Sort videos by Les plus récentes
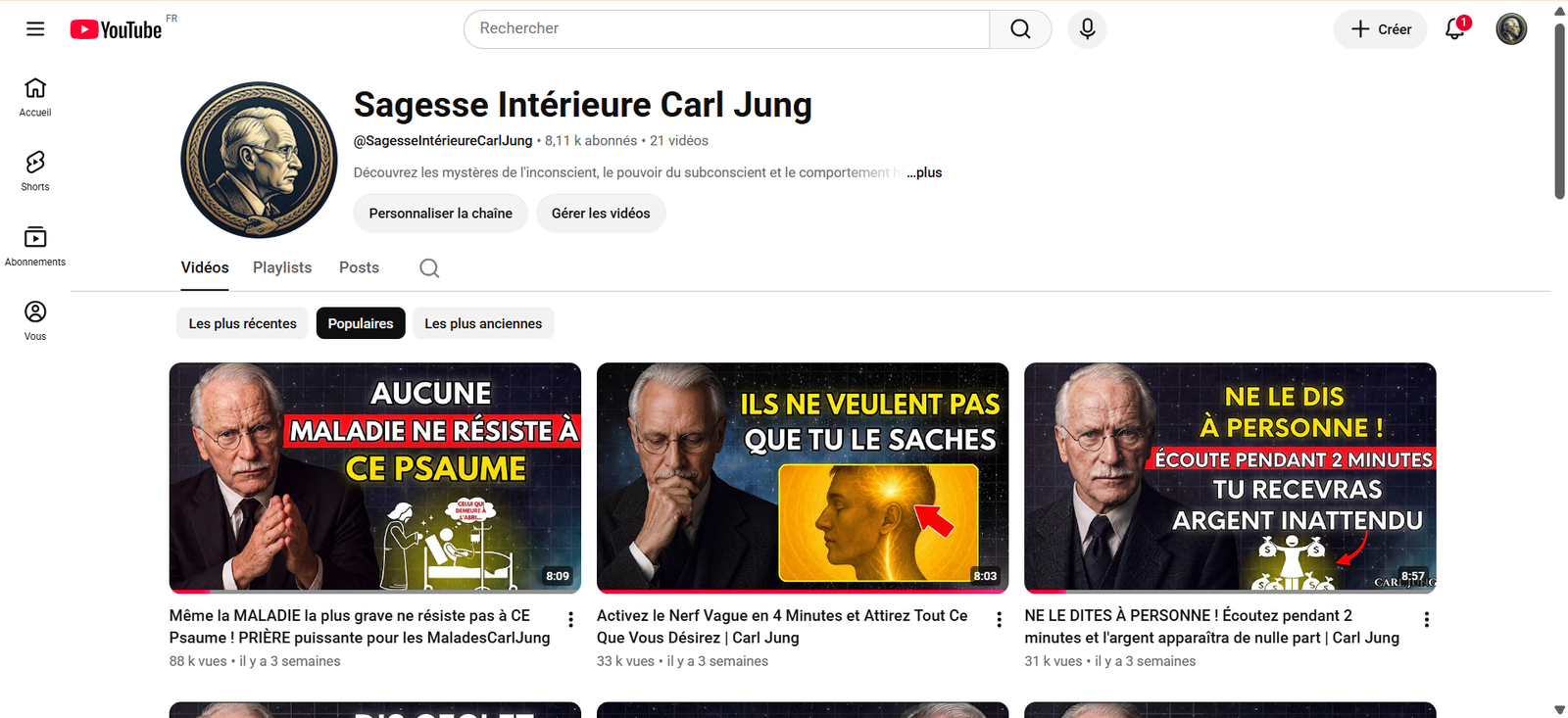Image resolution: width=1568 pixels, height=718 pixels. [243, 324]
